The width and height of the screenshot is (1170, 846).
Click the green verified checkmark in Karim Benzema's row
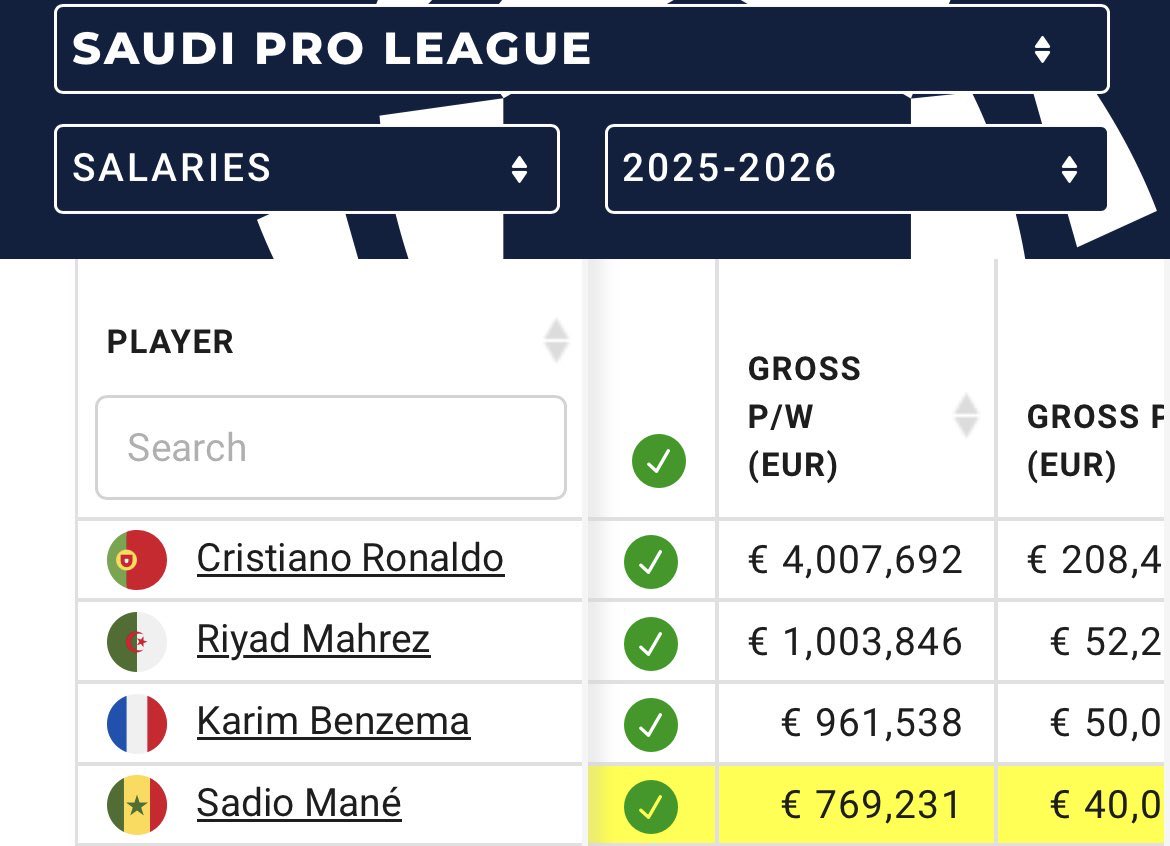[650, 724]
